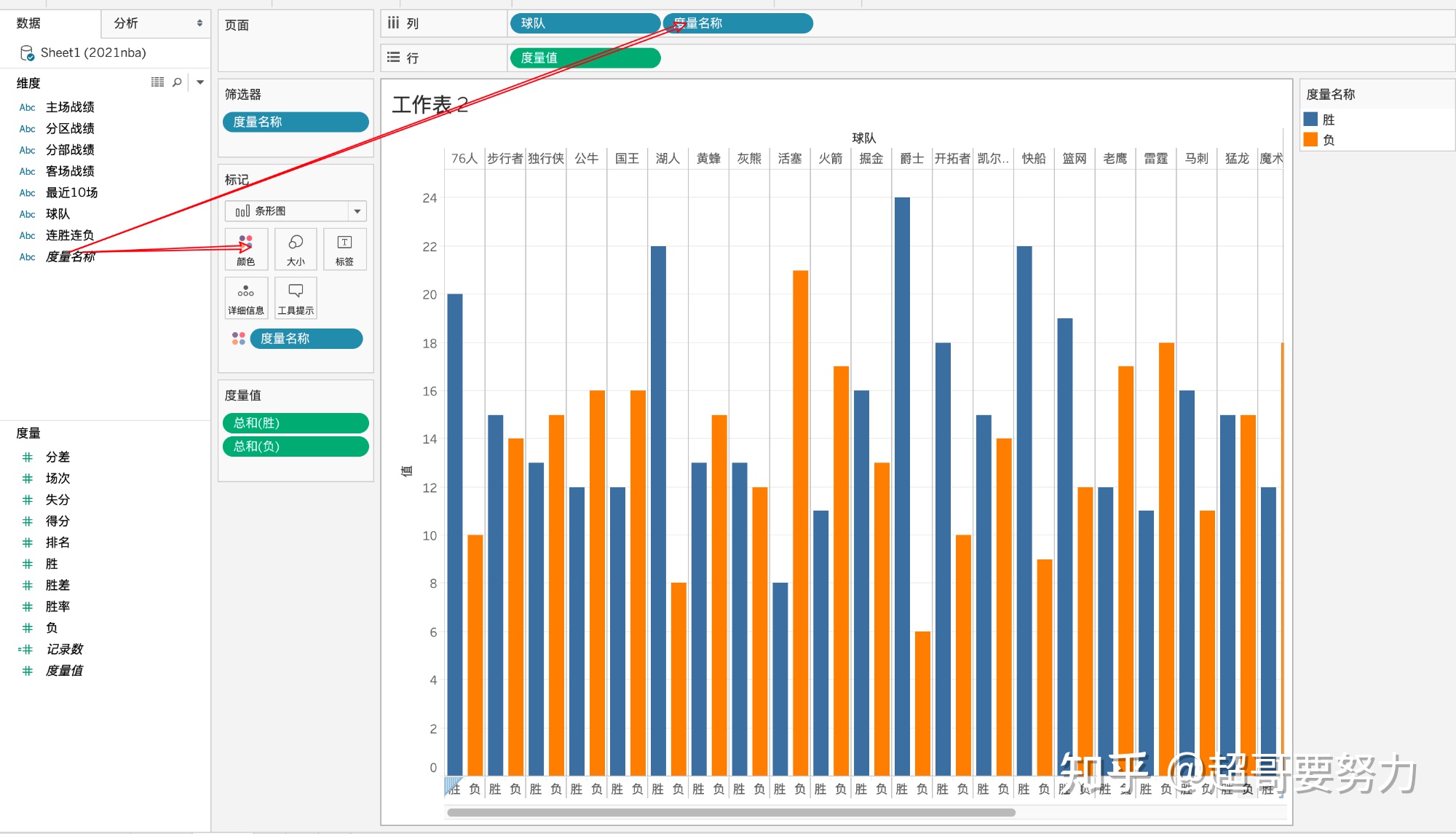The height and width of the screenshot is (834, 1456).
Task: Select the 最近10场 dimension
Action: pyautogui.click(x=71, y=192)
